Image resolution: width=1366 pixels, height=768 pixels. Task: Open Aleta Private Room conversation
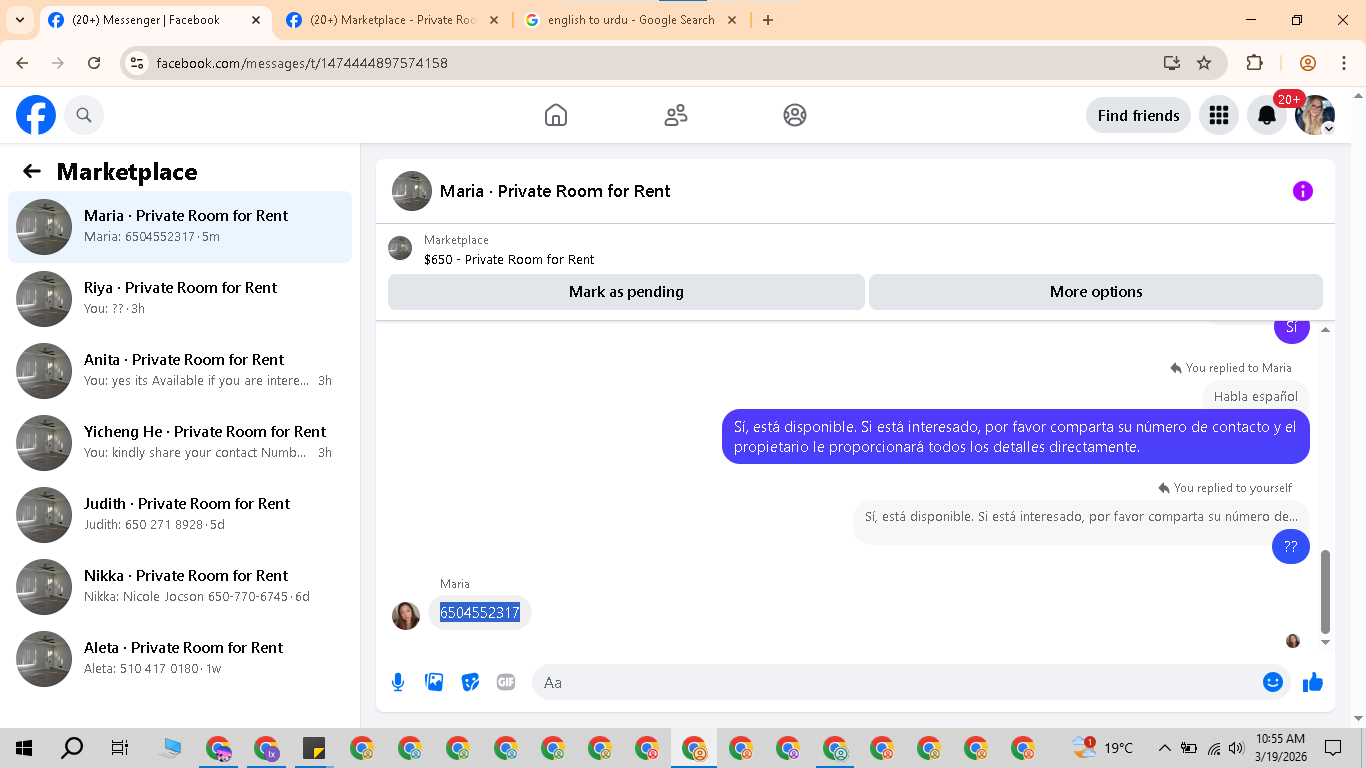tap(180, 659)
